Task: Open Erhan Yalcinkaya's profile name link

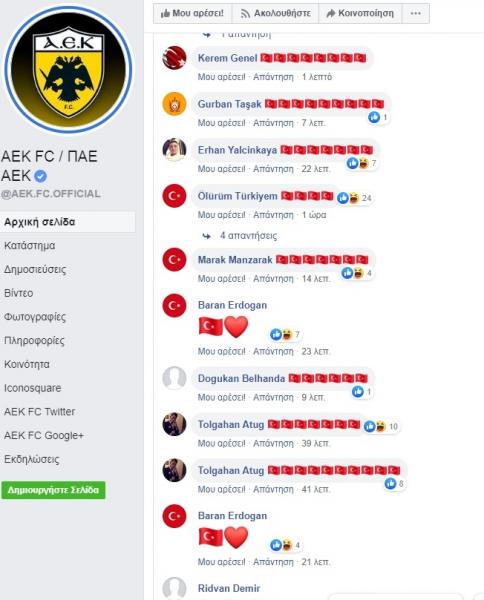Action: click(x=237, y=150)
